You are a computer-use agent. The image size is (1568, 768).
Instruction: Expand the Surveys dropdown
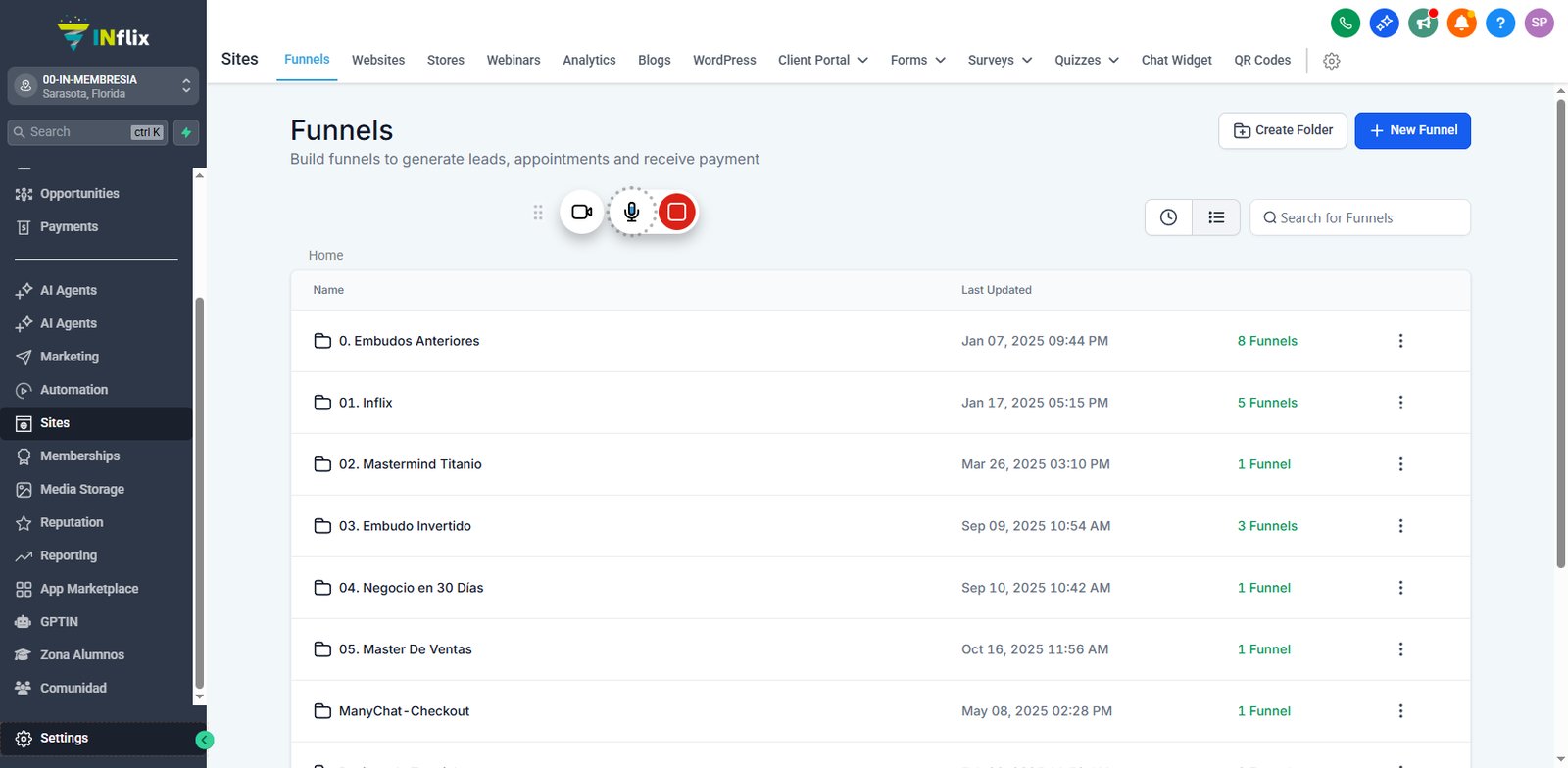[1000, 60]
